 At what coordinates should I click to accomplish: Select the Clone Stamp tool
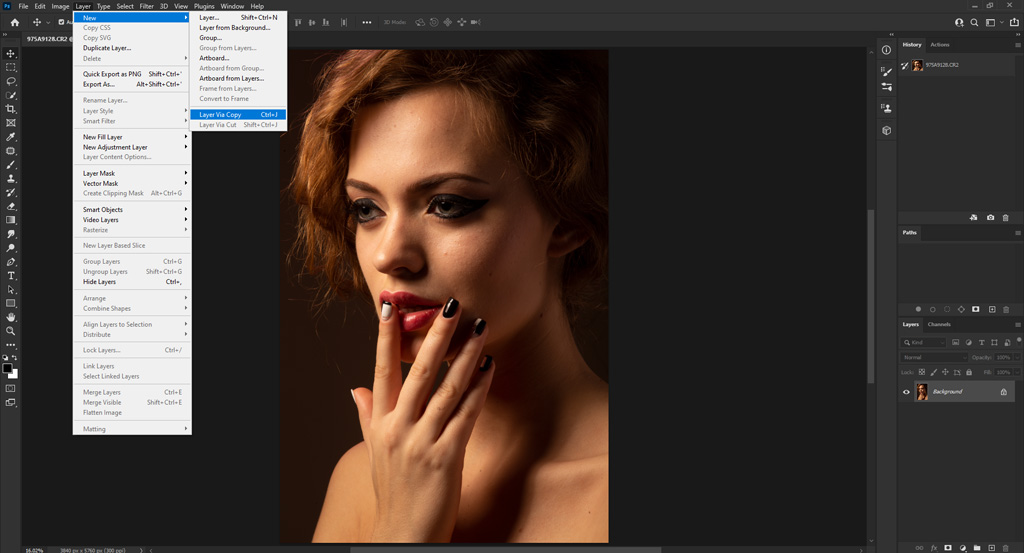[x=10, y=178]
